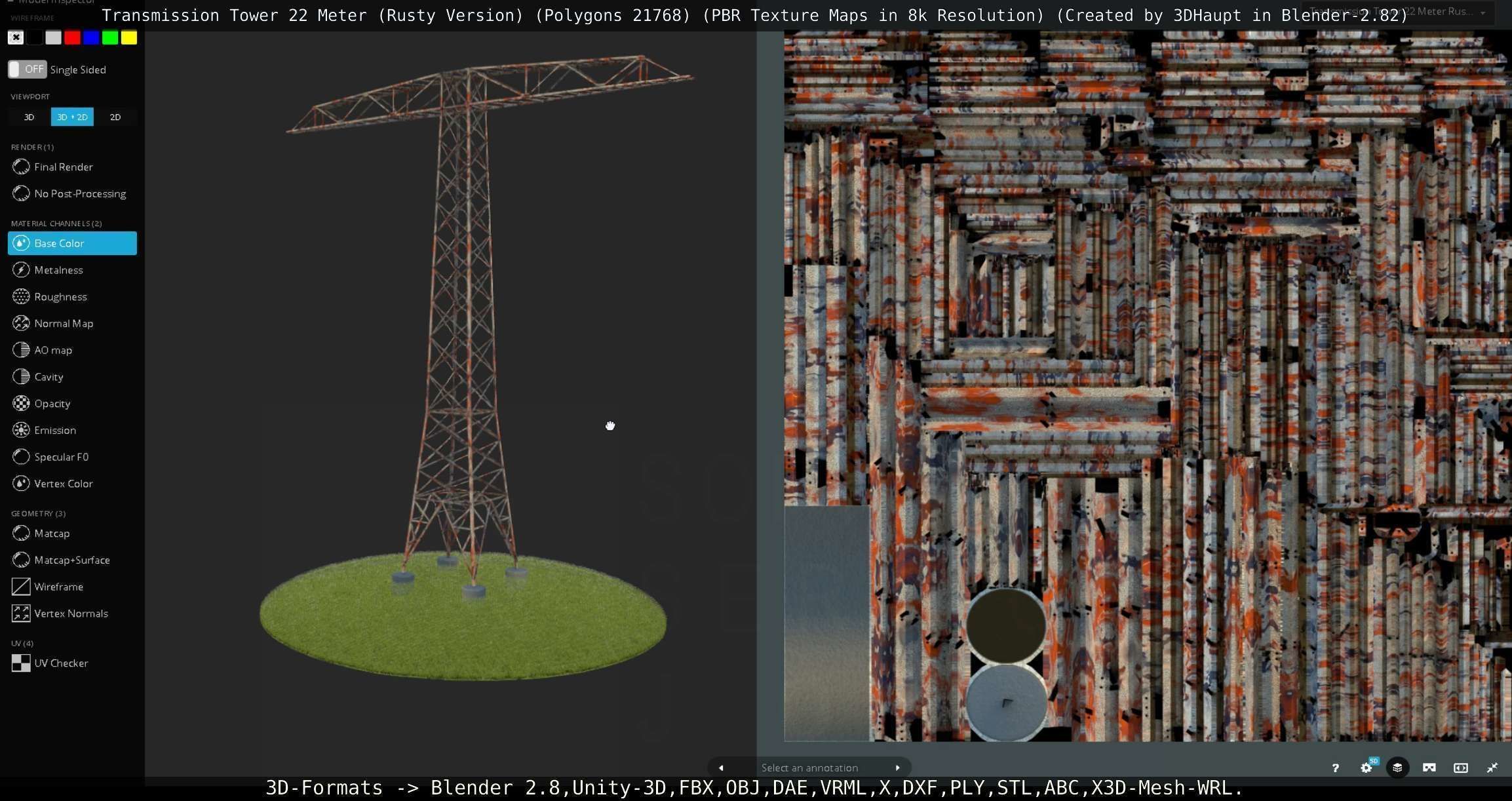Go to previous annotation arrow
Viewport: 1512px width, 801px height.
[721, 768]
